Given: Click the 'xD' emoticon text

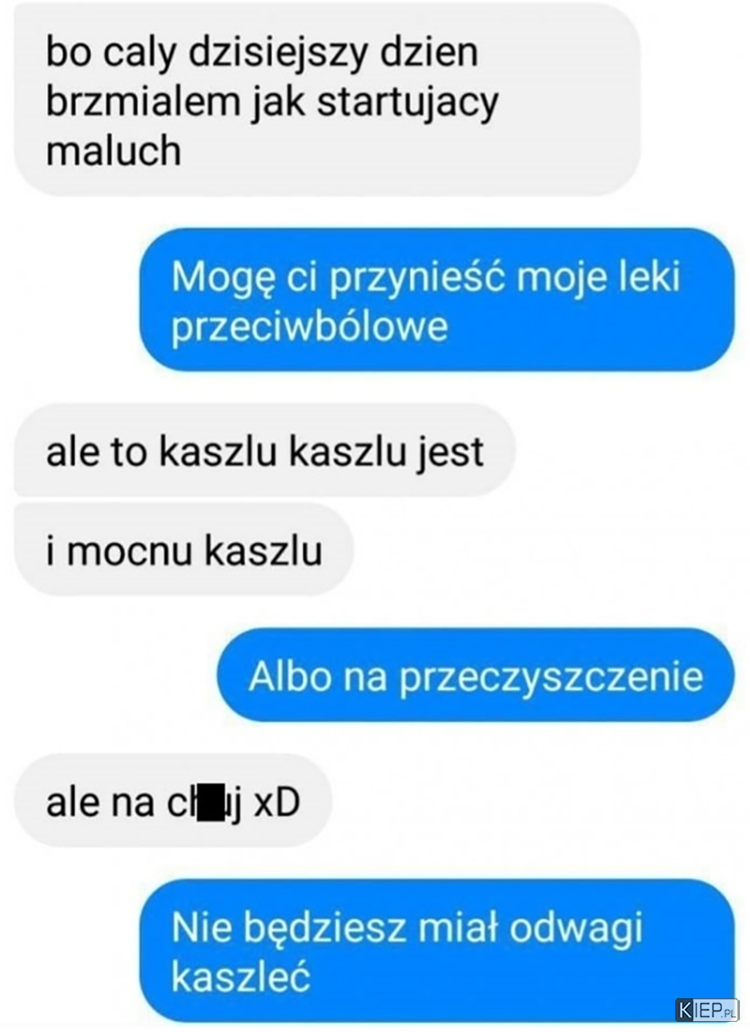Looking at the screenshot, I should (277, 802).
